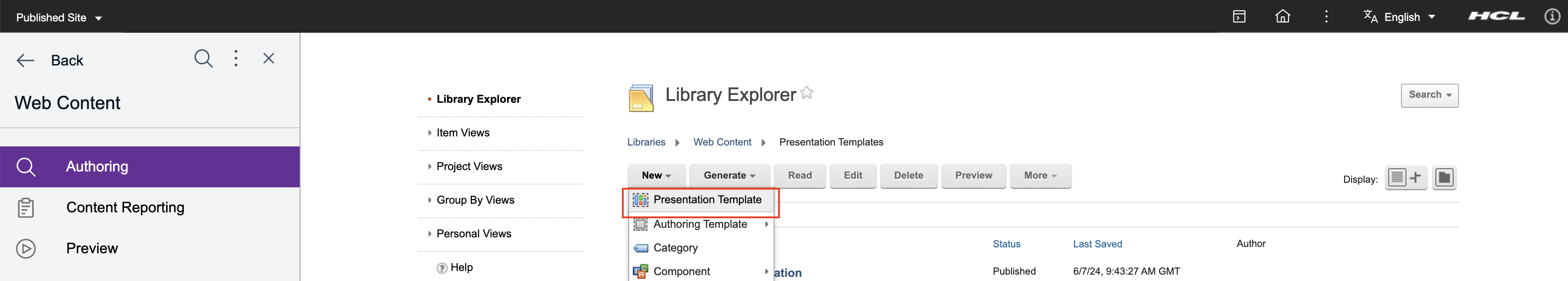The image size is (1568, 281).
Task: Switch display to folder view icon
Action: coord(1444,177)
